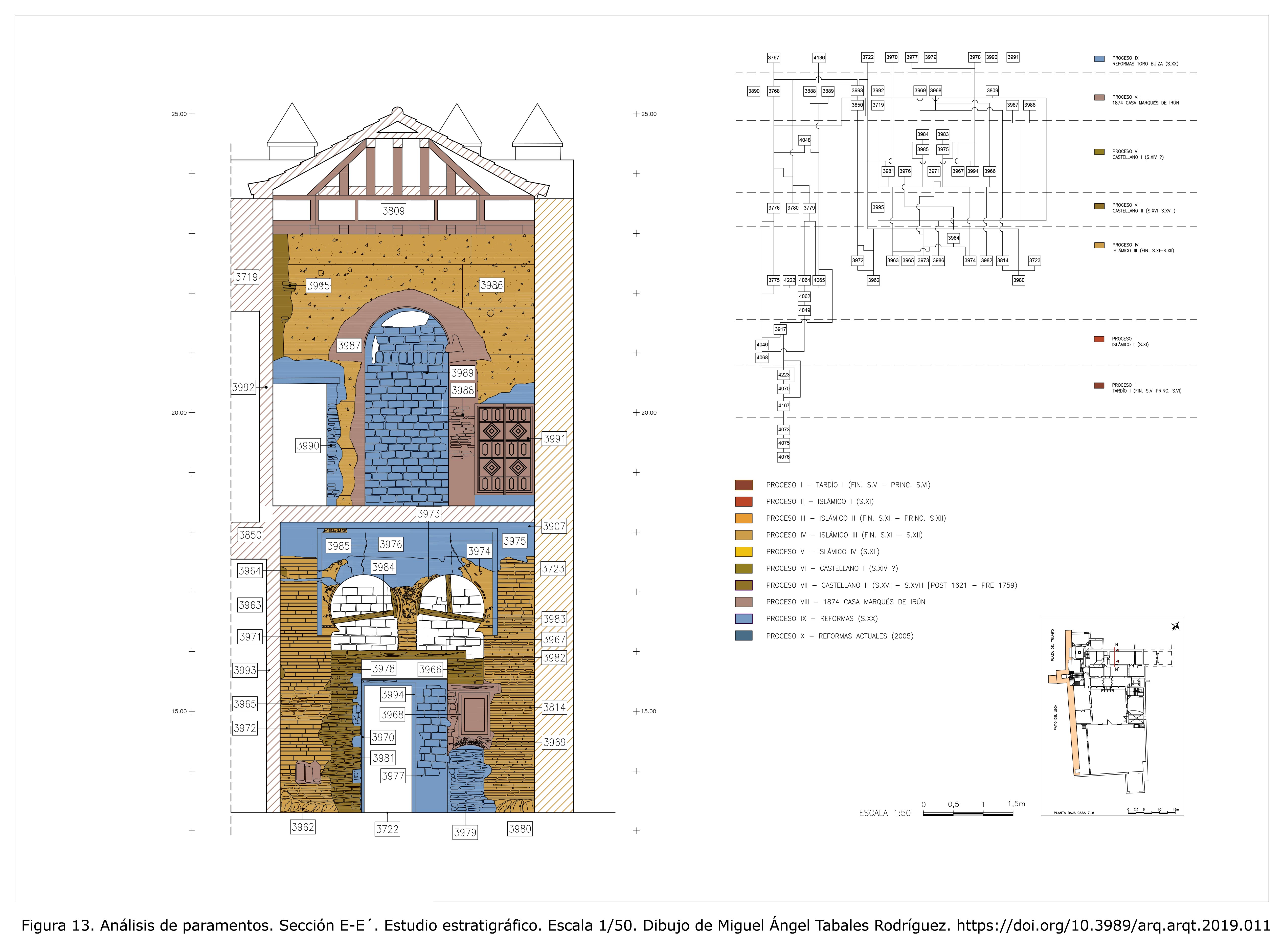Pick the 'Proceso V – Islámico IV' yellow swatch
This screenshot has width=1284, height=952.
click(x=744, y=552)
